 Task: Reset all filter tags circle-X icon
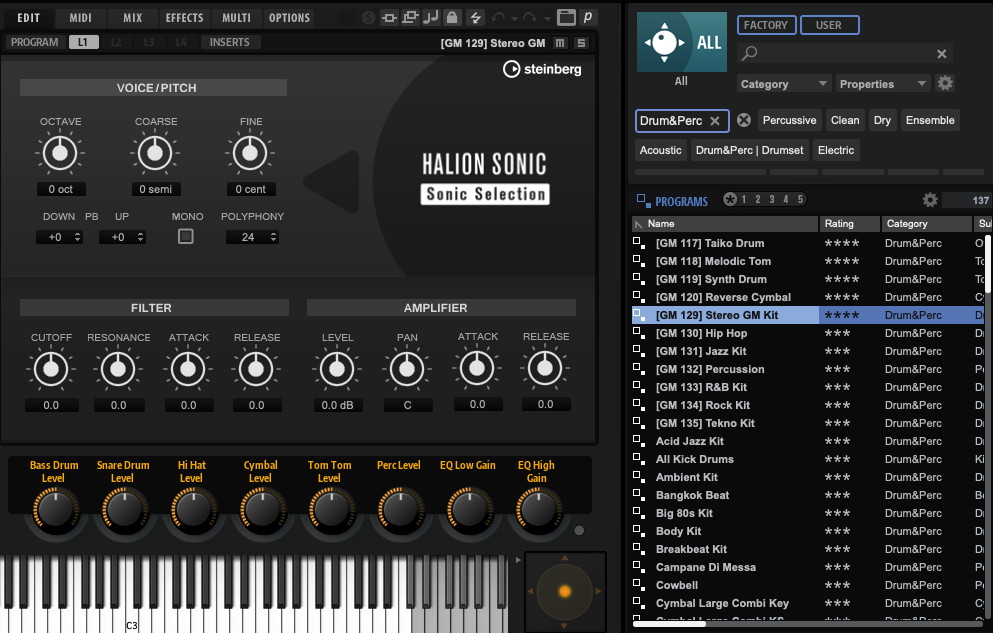click(x=744, y=120)
